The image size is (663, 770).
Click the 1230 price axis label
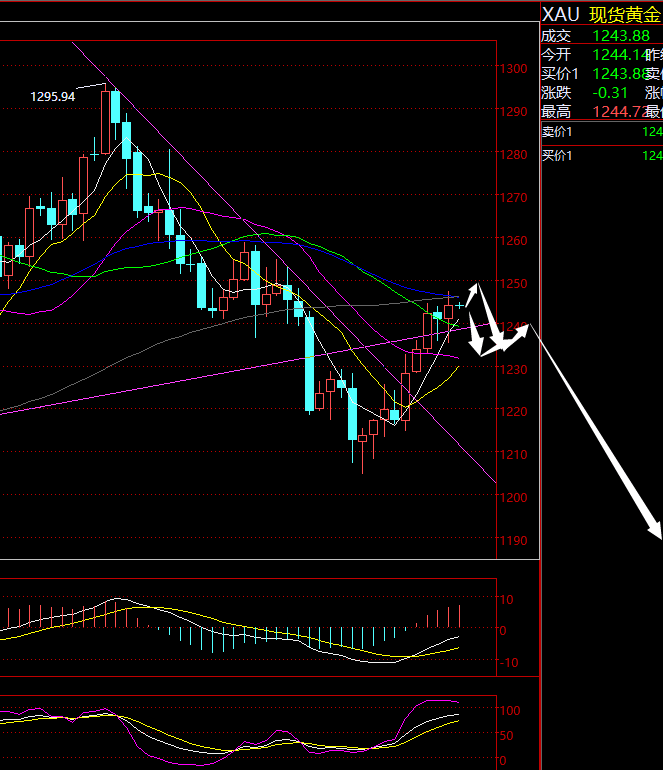tap(514, 369)
